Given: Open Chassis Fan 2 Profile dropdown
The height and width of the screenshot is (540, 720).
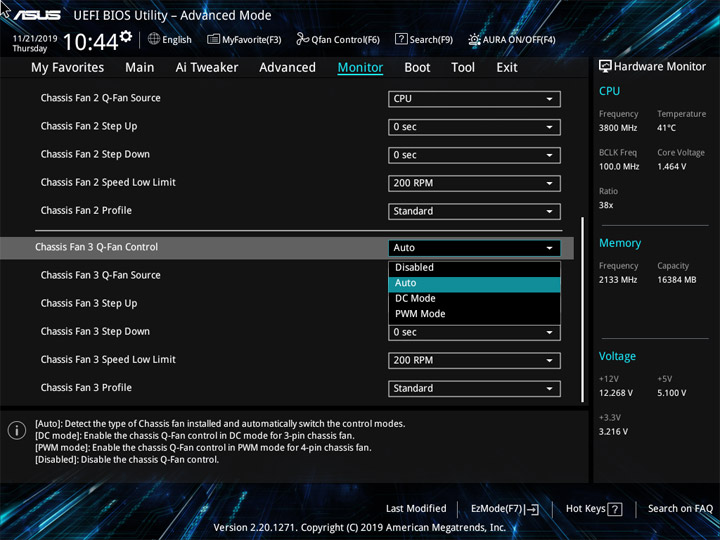Looking at the screenshot, I should [474, 211].
